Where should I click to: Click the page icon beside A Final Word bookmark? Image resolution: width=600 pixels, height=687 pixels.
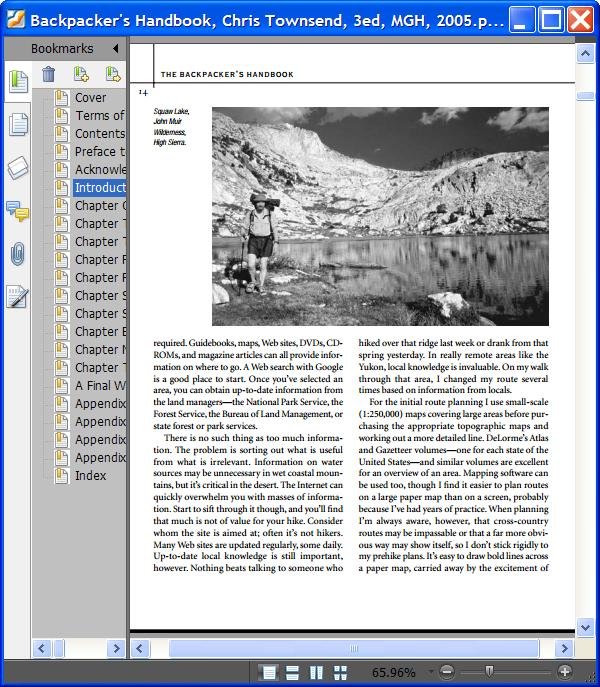tap(61, 386)
